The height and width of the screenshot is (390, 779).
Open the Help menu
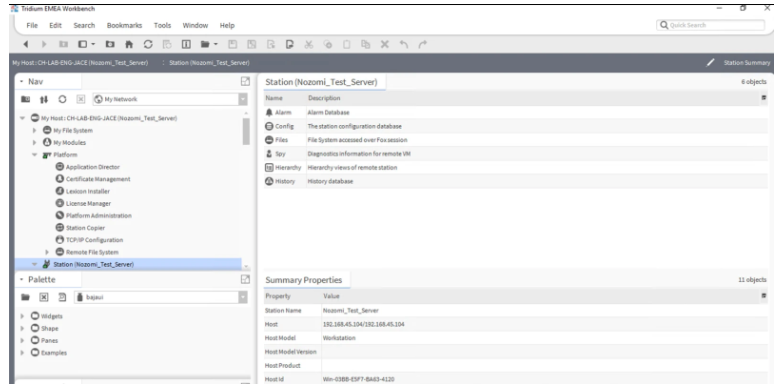(227, 25)
